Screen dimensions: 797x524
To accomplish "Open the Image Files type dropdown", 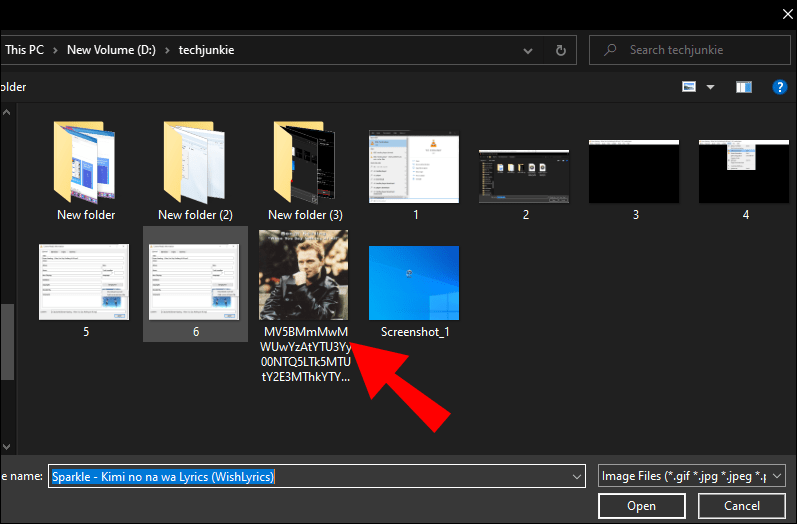I will (x=692, y=476).
